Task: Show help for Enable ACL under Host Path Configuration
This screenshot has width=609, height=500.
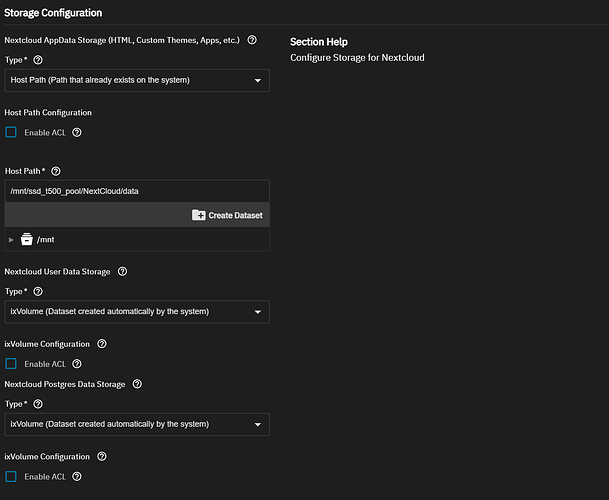Action: click(77, 132)
